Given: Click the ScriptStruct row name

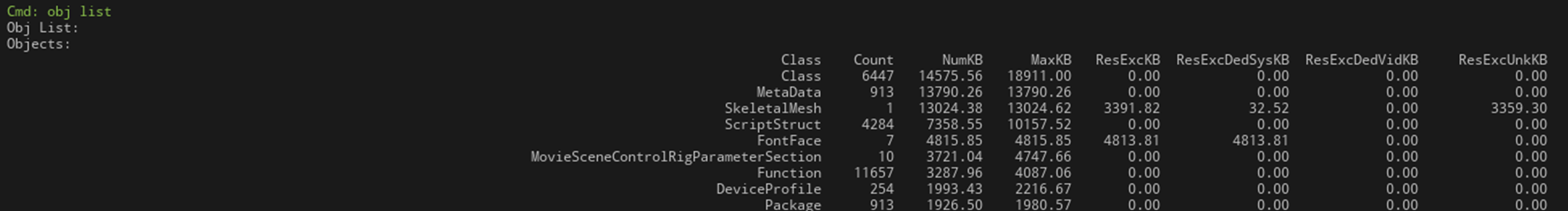Looking at the screenshot, I should tap(772, 125).
